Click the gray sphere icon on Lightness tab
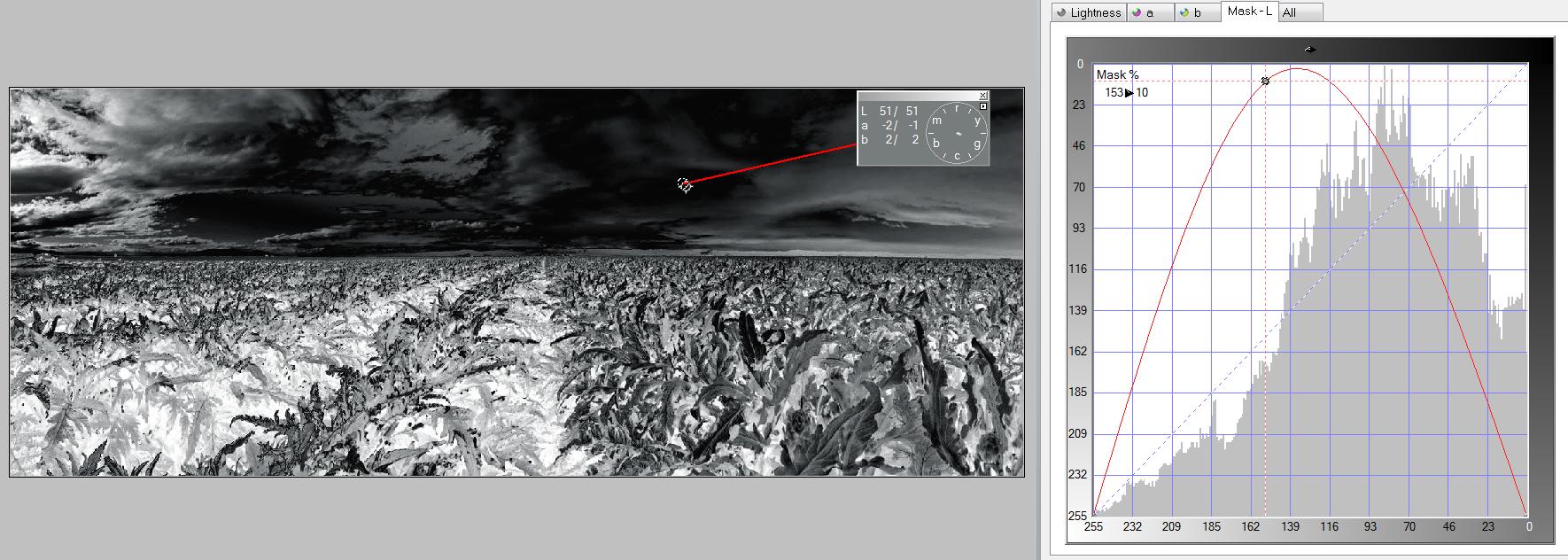1568x560 pixels. point(1060,12)
